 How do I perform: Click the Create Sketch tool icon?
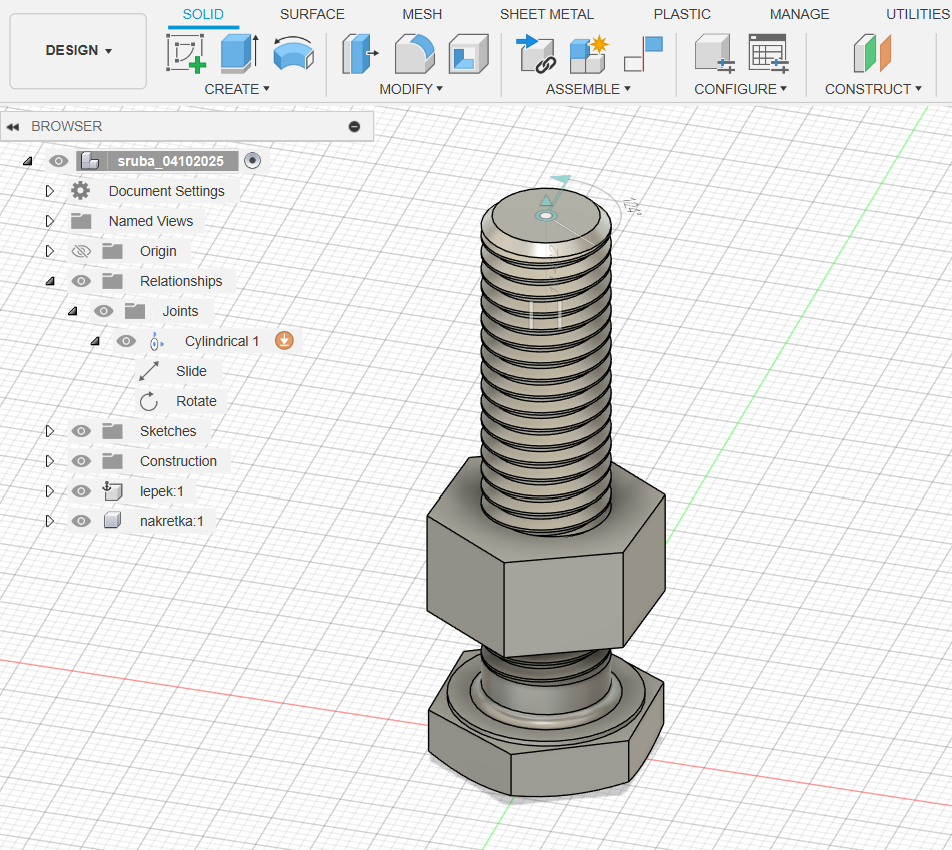click(186, 53)
